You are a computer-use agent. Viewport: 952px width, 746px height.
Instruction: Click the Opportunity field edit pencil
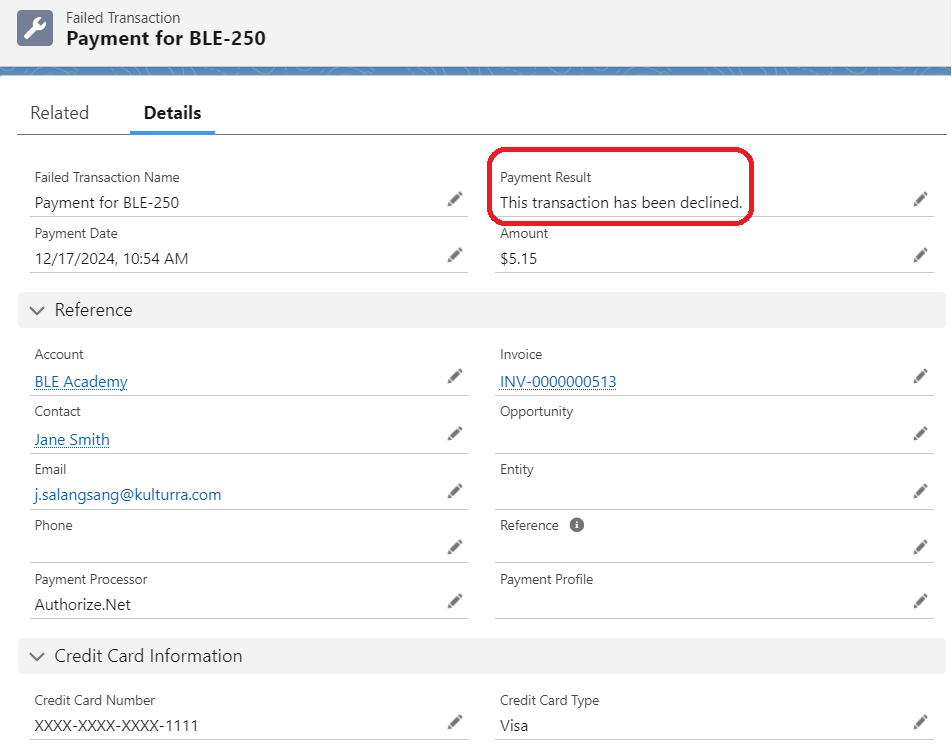tap(920, 434)
